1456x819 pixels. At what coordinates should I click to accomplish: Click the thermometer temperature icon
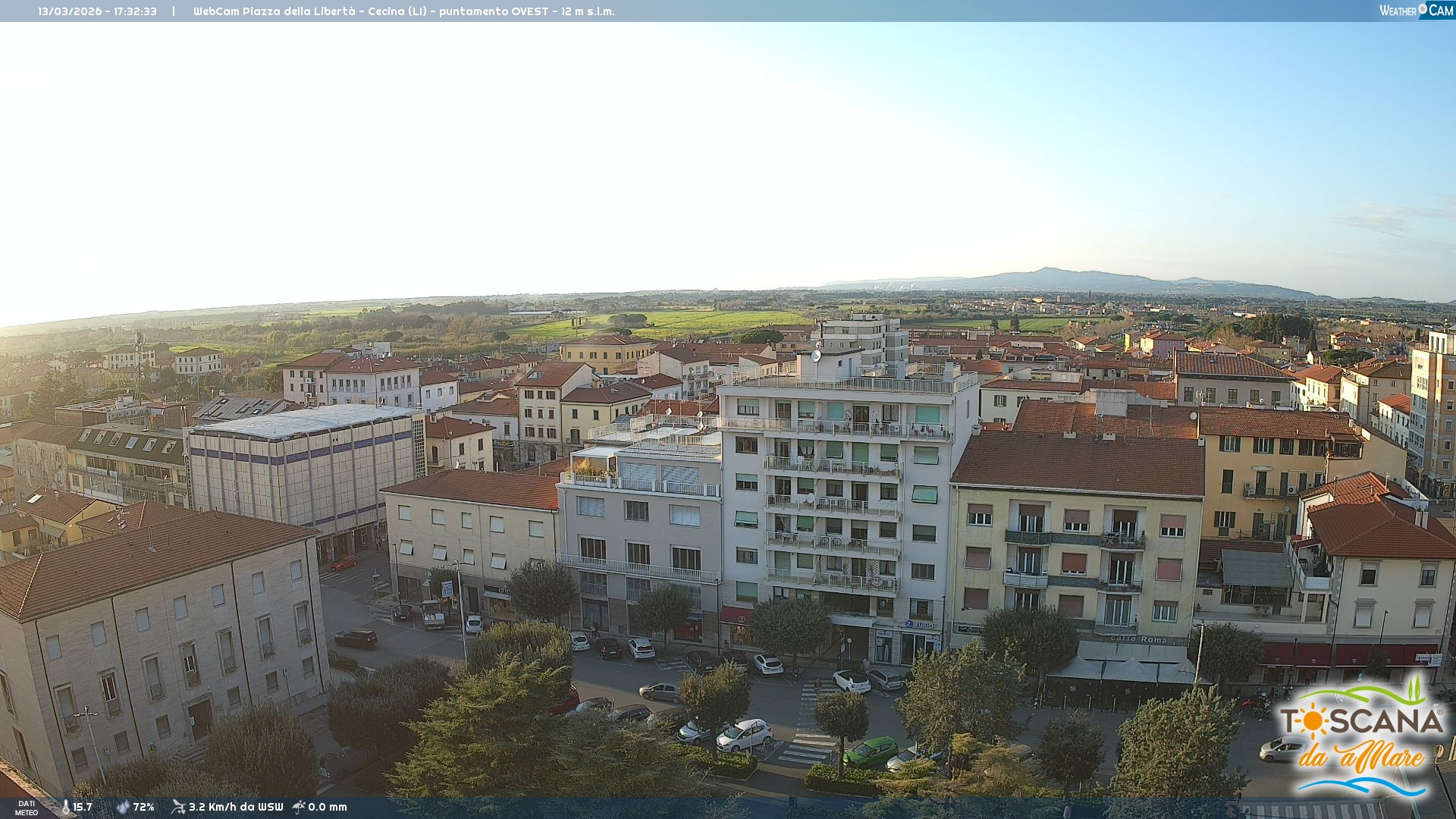point(66,807)
